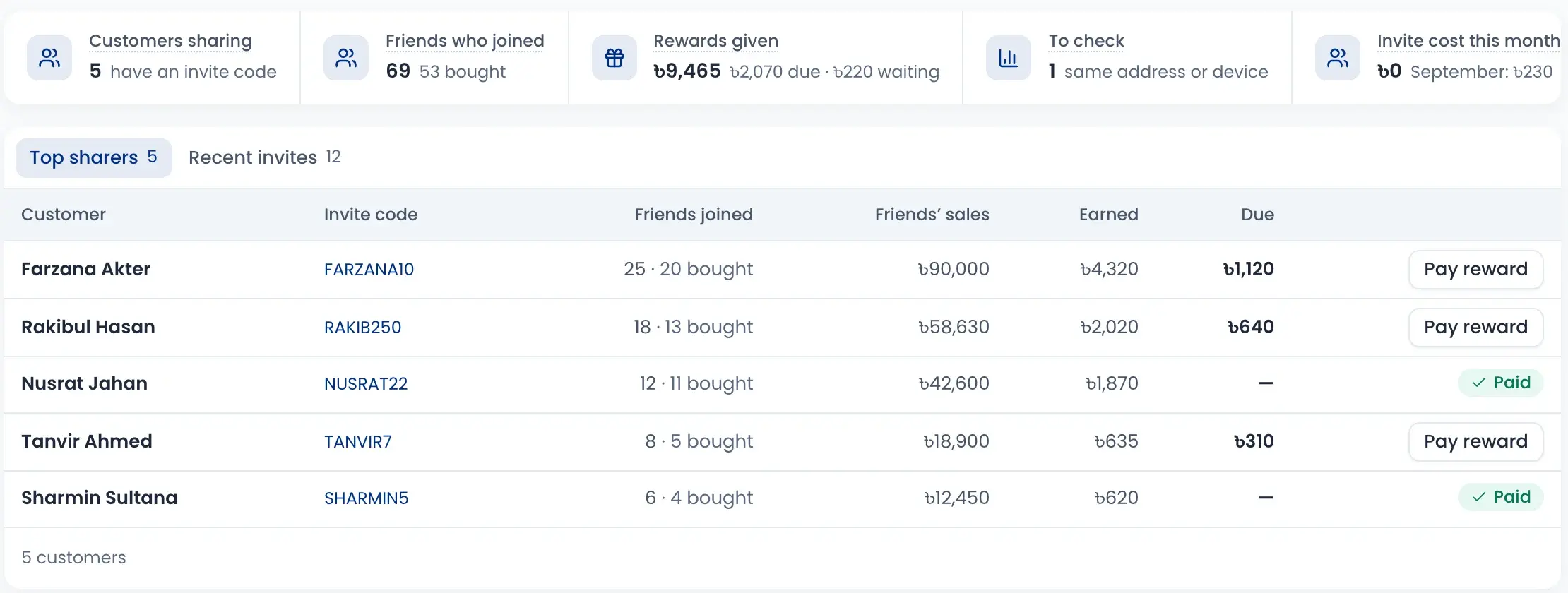1568x593 pixels.
Task: Select customer name Sharmin Sultana
Action: (100, 498)
